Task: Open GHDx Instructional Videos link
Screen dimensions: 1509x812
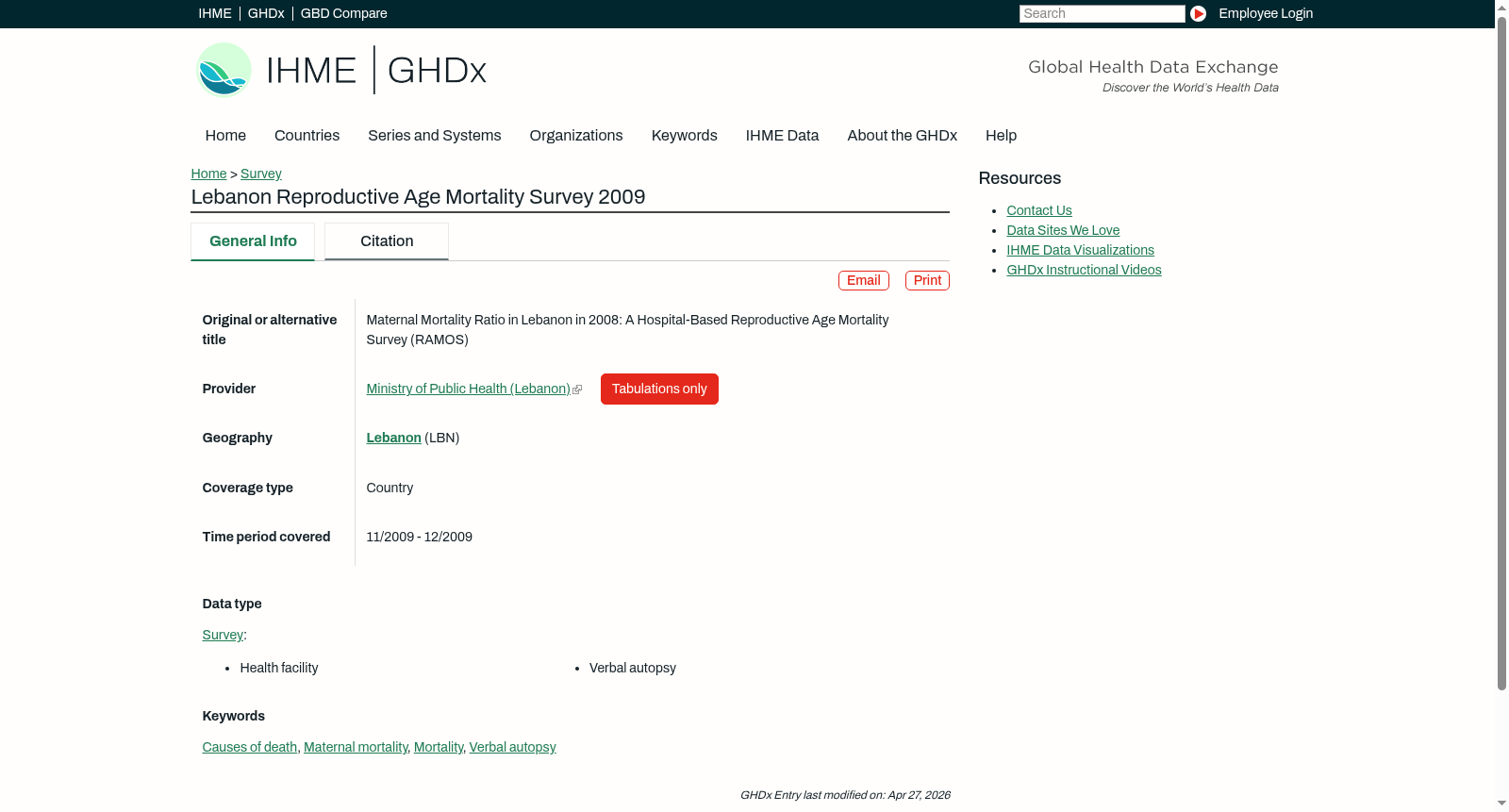Action: [1084, 271]
